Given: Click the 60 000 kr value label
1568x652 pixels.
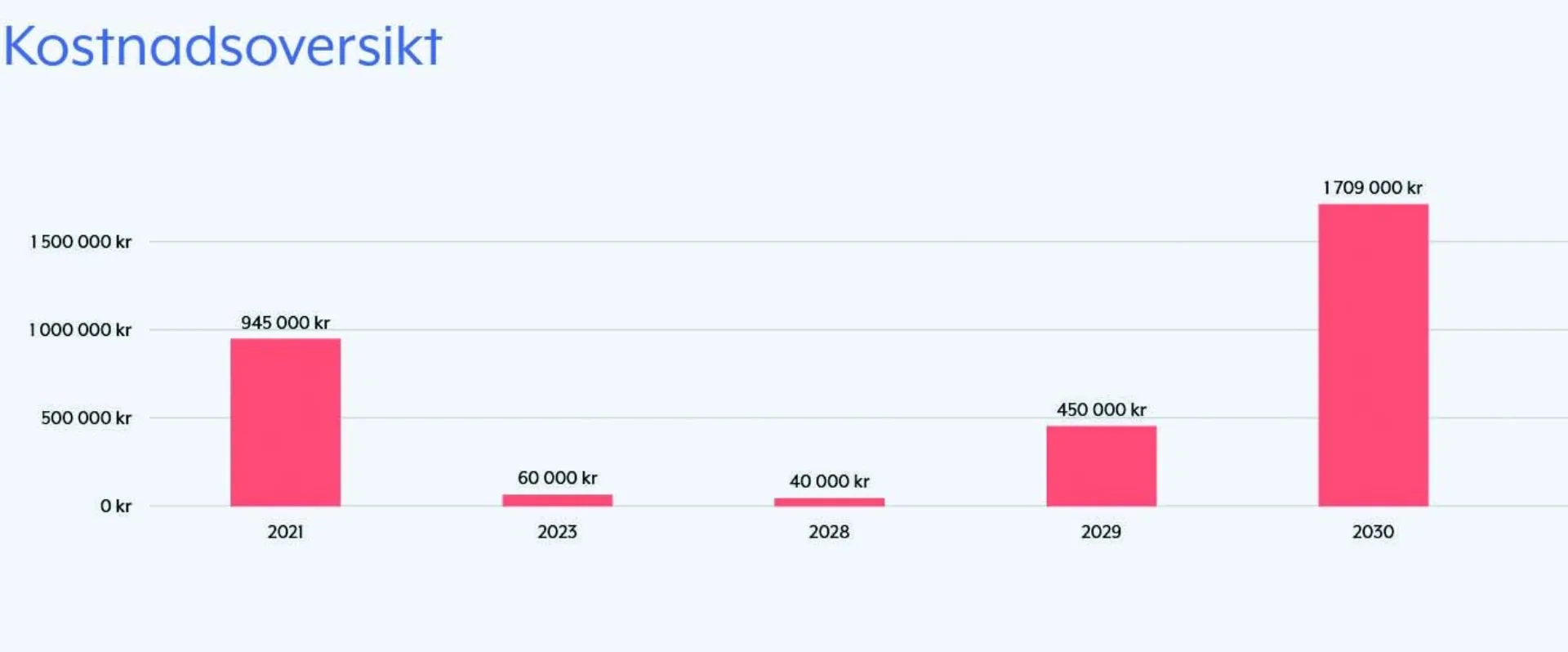Looking at the screenshot, I should [x=557, y=478].
